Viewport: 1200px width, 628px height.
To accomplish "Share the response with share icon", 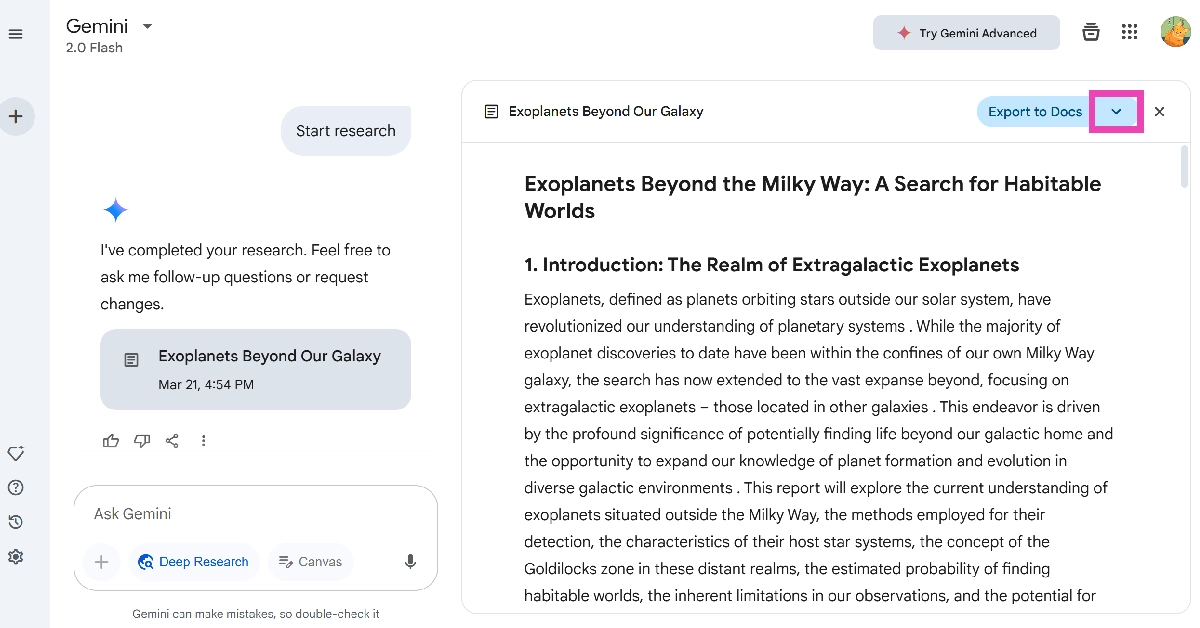I will (172, 441).
